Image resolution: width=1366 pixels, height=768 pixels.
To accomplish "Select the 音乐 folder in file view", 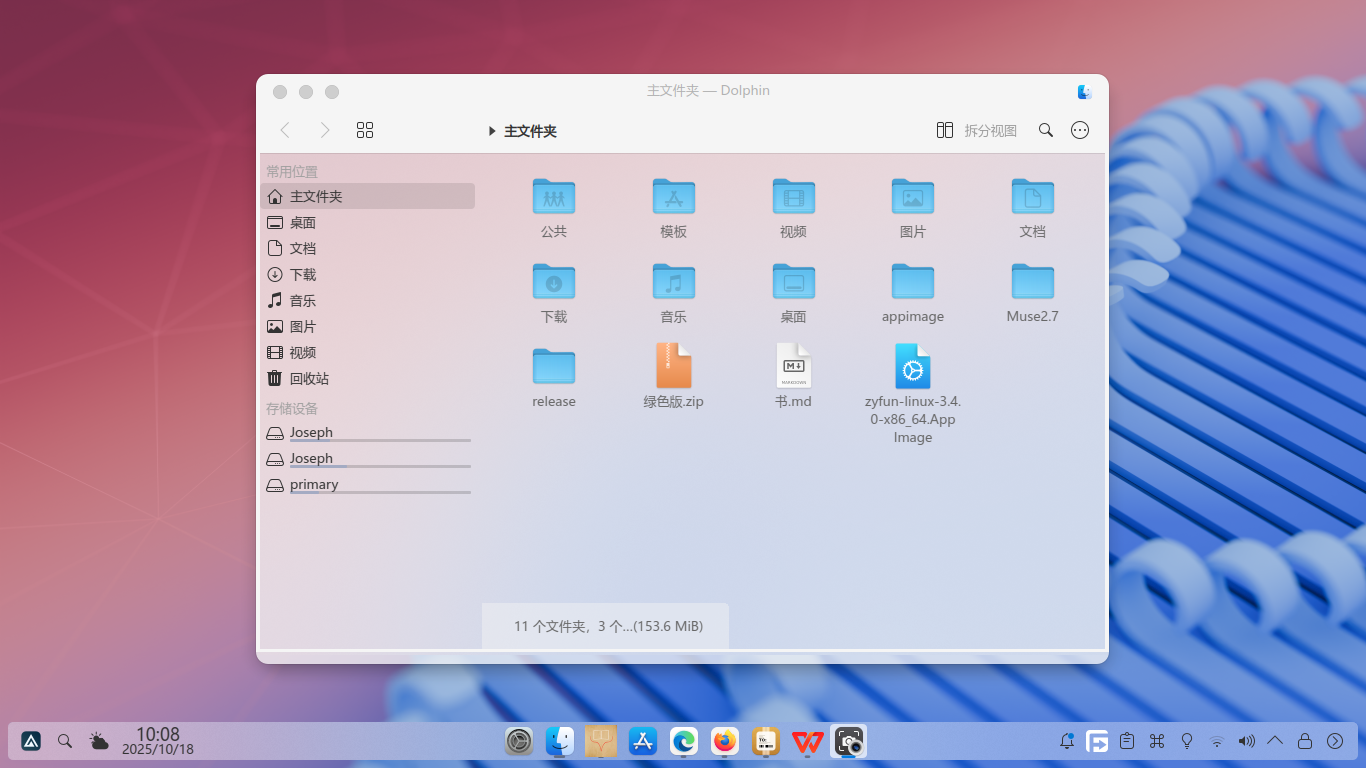I will coord(674,281).
